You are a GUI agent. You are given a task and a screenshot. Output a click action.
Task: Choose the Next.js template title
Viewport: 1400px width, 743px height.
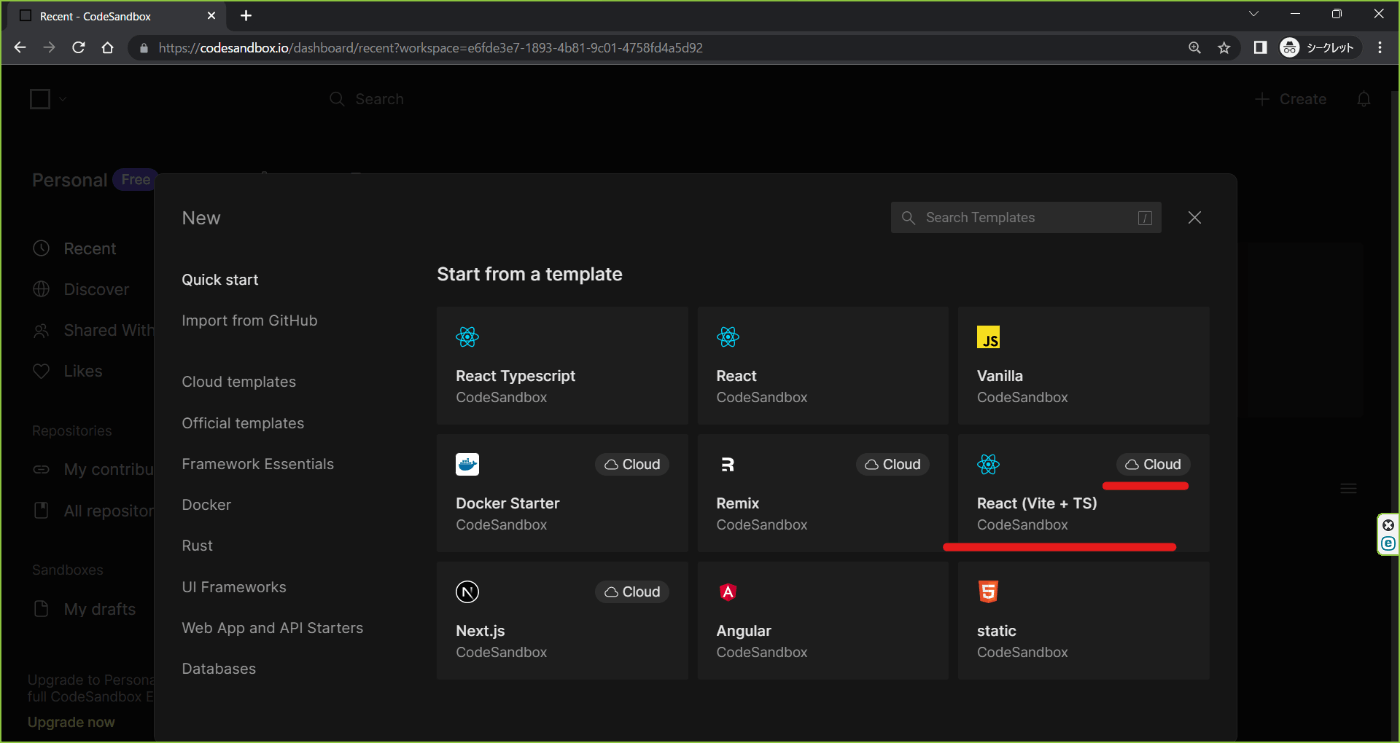coord(481,631)
